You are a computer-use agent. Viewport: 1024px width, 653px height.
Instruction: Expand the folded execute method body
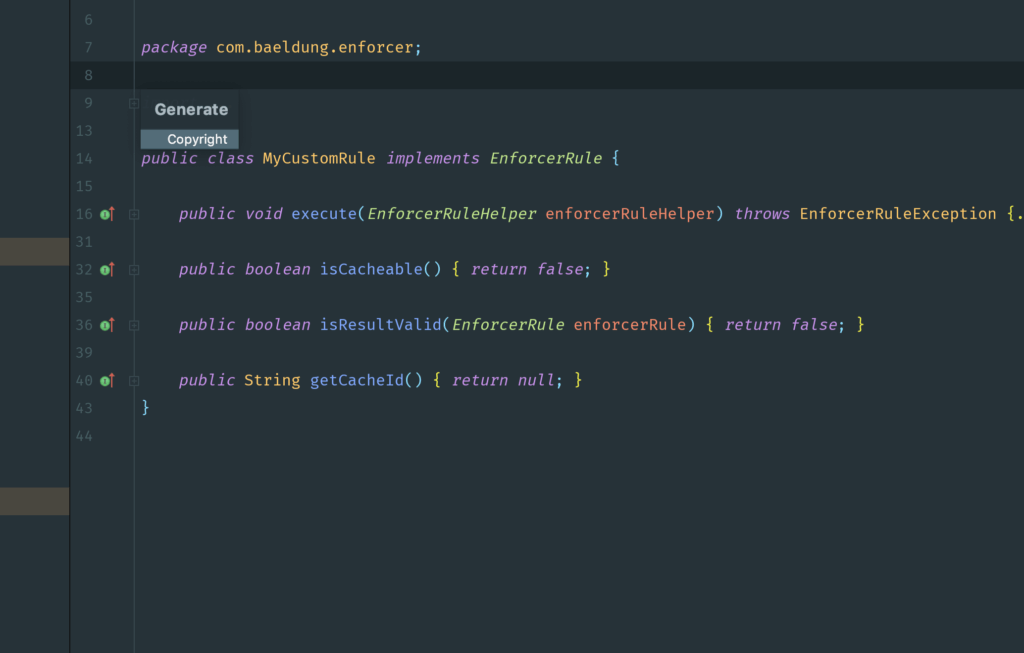coord(133,213)
